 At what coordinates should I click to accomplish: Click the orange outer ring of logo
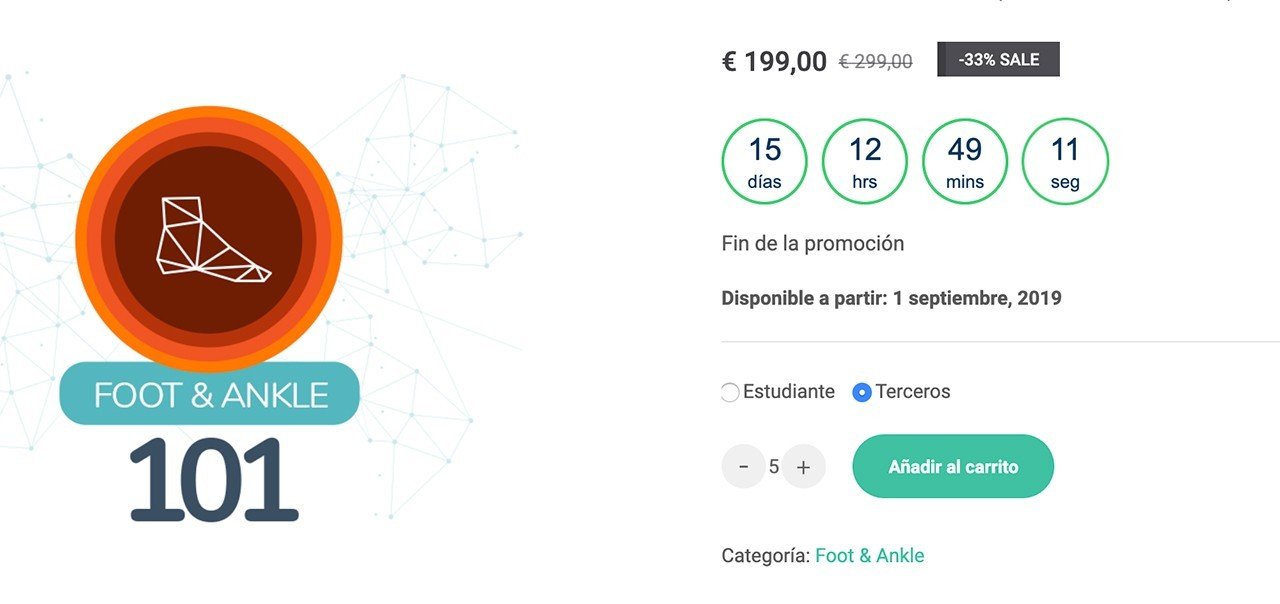(88, 240)
